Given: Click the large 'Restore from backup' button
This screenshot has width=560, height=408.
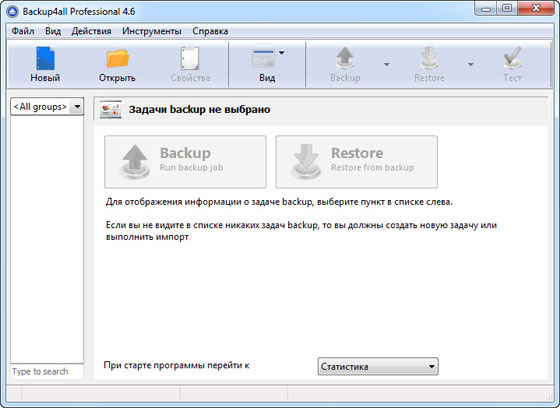Looking at the screenshot, I should tap(356, 162).
